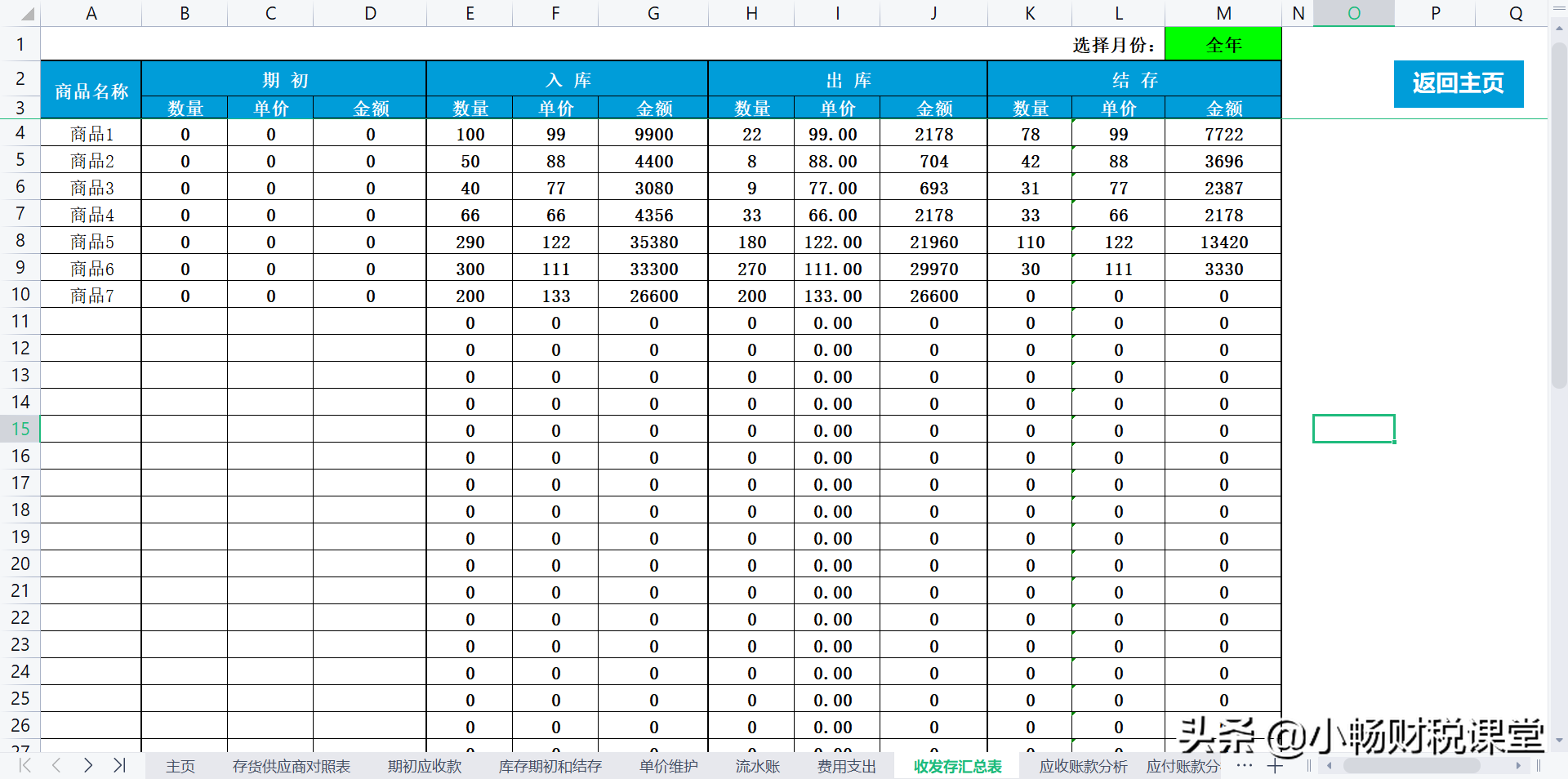Image resolution: width=1568 pixels, height=779 pixels.
Task: Go to the previous sheet tab arrow
Action: click(56, 765)
